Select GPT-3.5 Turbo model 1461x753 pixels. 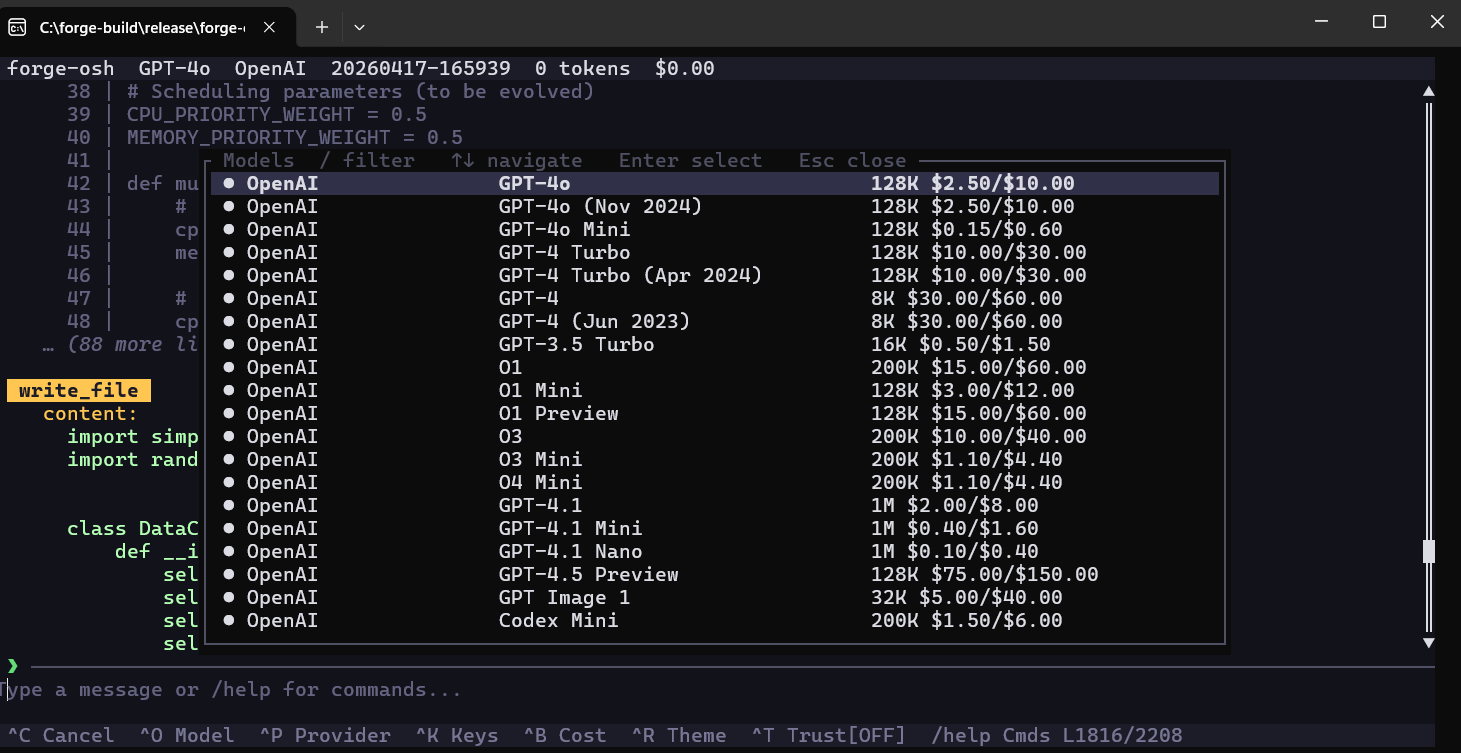coord(714,345)
